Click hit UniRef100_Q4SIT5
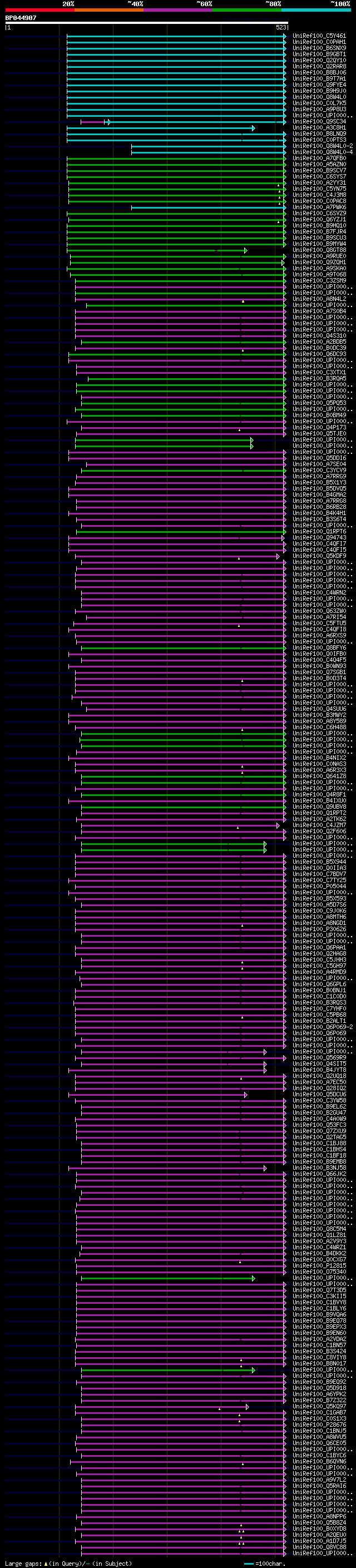356x1568 pixels. pyautogui.click(x=319, y=1064)
